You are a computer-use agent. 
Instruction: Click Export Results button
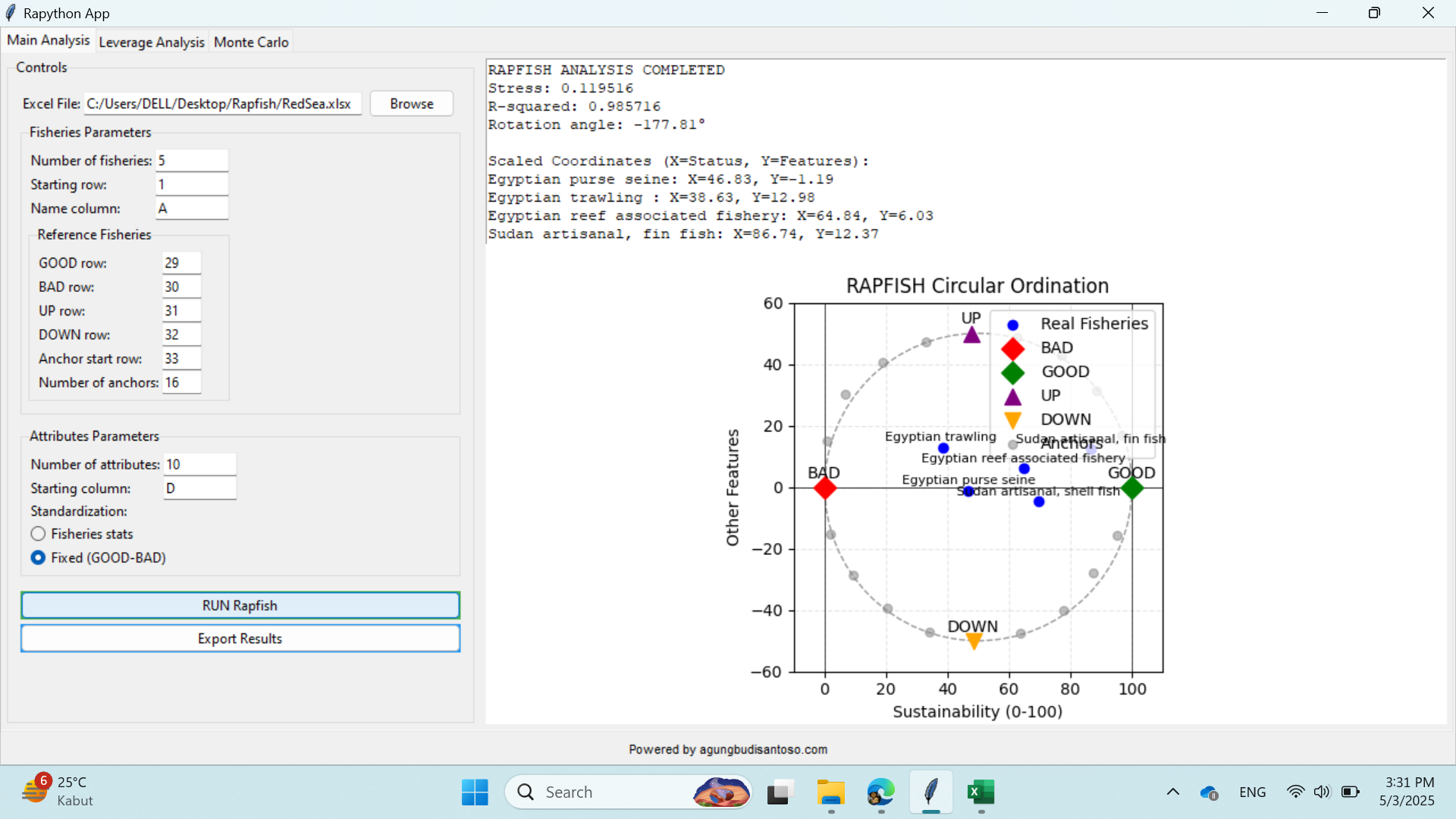240,639
